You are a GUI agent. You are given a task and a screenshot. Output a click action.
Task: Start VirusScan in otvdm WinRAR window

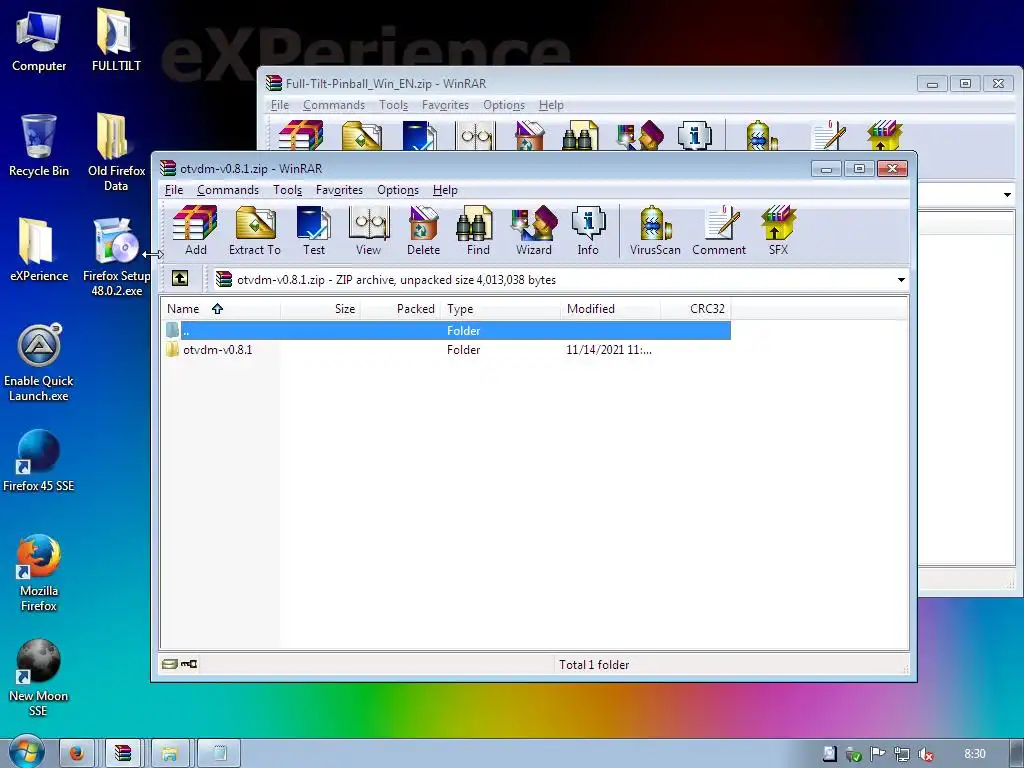(x=655, y=230)
